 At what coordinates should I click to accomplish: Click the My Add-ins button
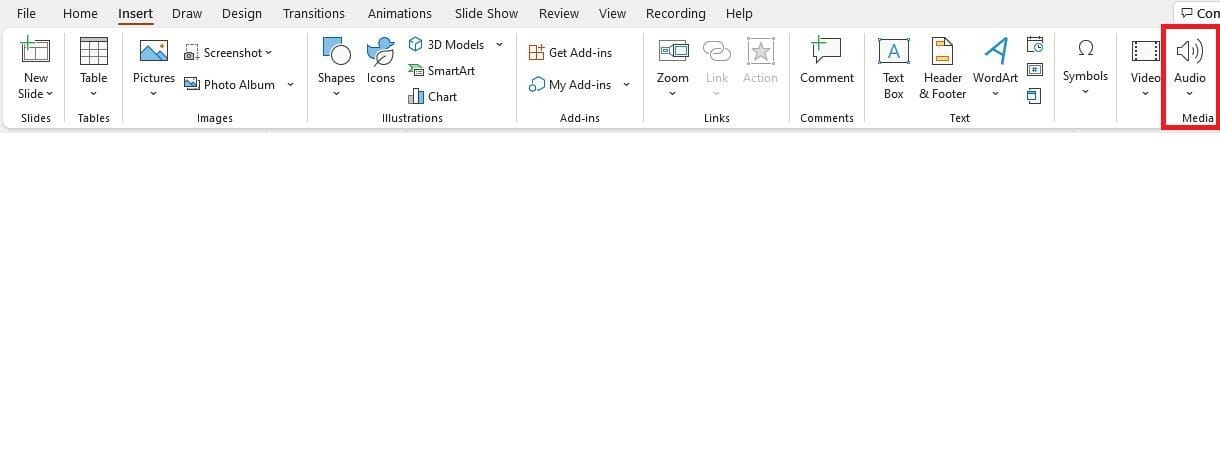570,85
